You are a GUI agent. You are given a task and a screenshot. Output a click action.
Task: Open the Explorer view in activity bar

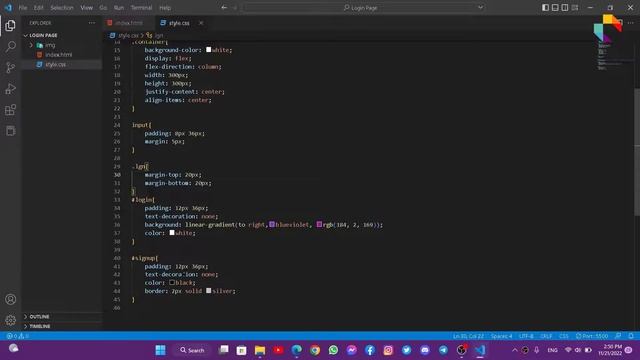11,26
